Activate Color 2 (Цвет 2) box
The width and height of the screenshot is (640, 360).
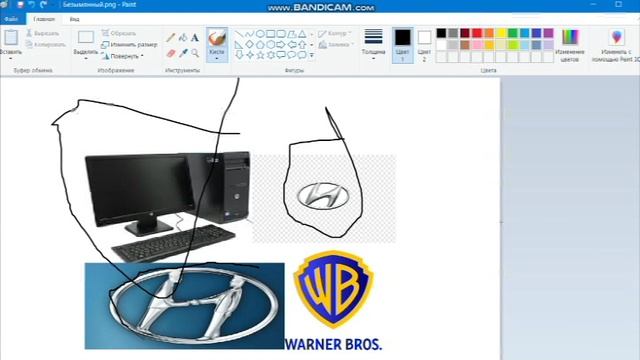pos(424,45)
